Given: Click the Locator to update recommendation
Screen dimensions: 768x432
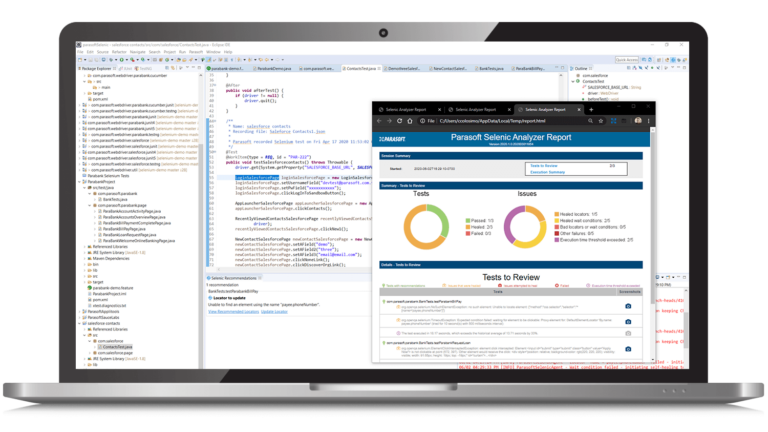Looking at the screenshot, I should pos(227,298).
